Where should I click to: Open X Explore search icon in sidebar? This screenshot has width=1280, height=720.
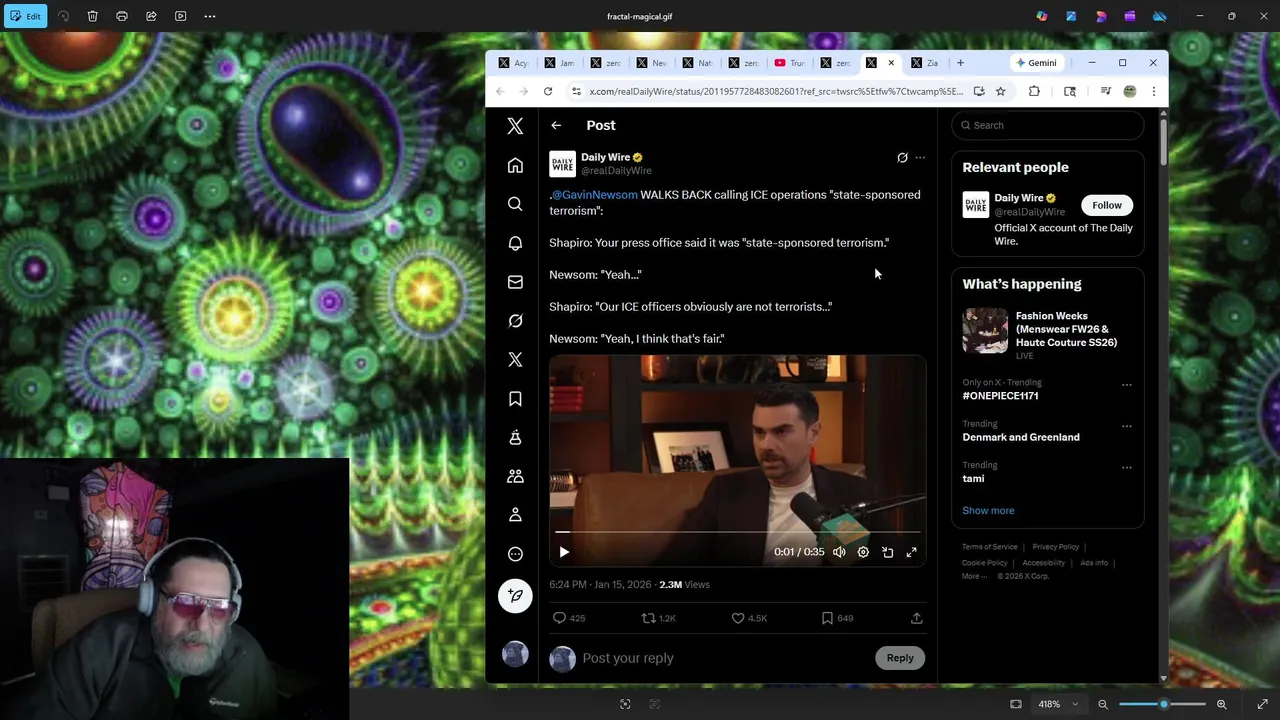tap(515, 204)
